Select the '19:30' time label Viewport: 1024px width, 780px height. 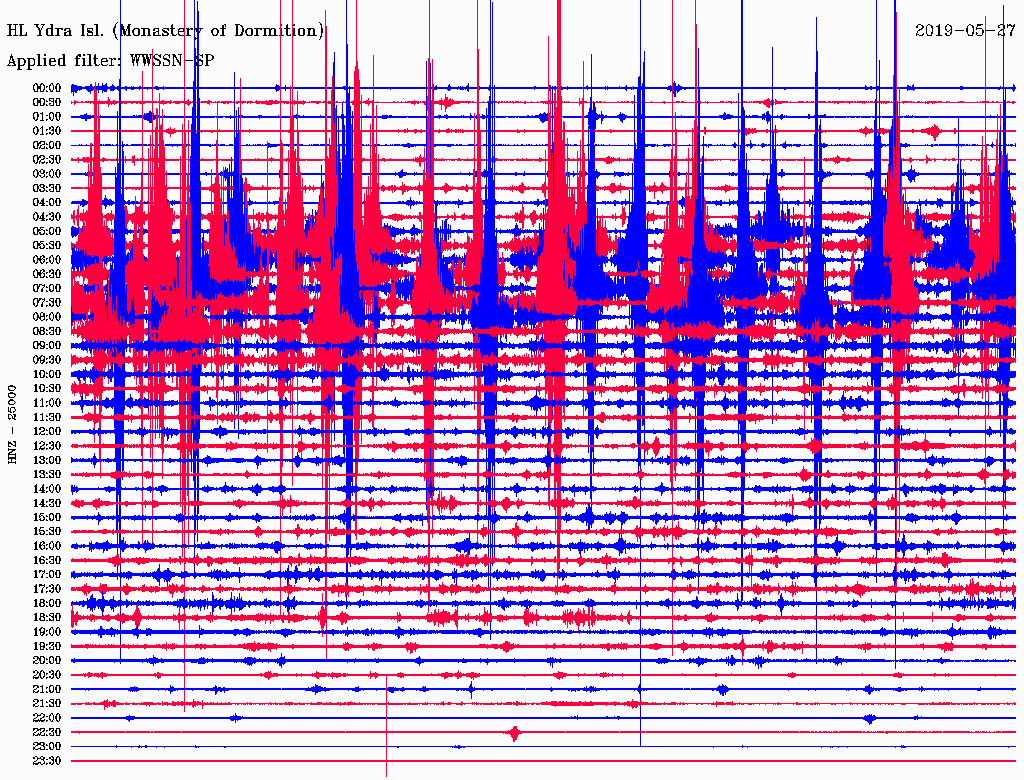tap(47, 646)
